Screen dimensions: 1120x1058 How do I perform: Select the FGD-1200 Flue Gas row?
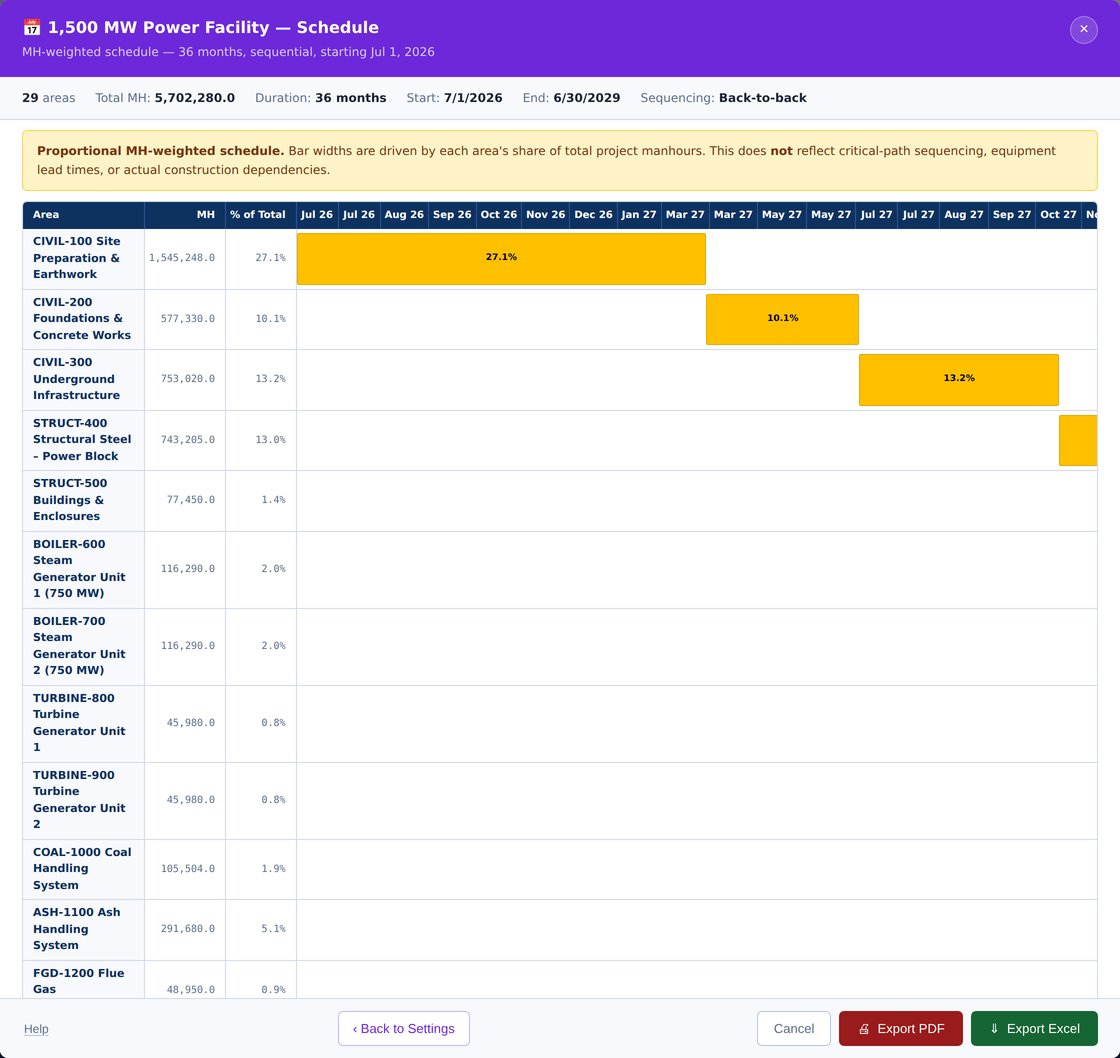(x=560, y=979)
